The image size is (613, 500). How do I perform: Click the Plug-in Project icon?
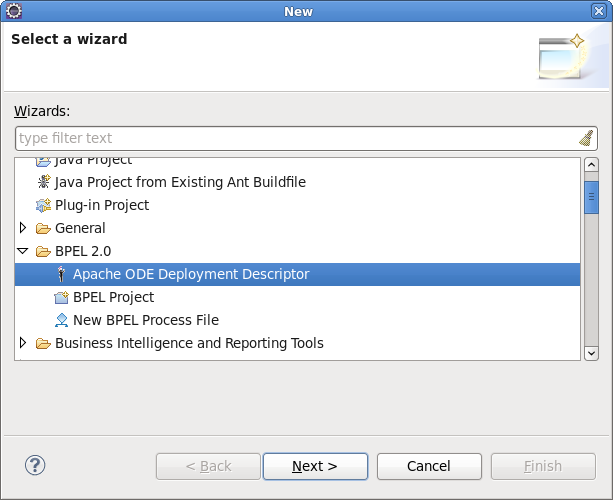43,205
